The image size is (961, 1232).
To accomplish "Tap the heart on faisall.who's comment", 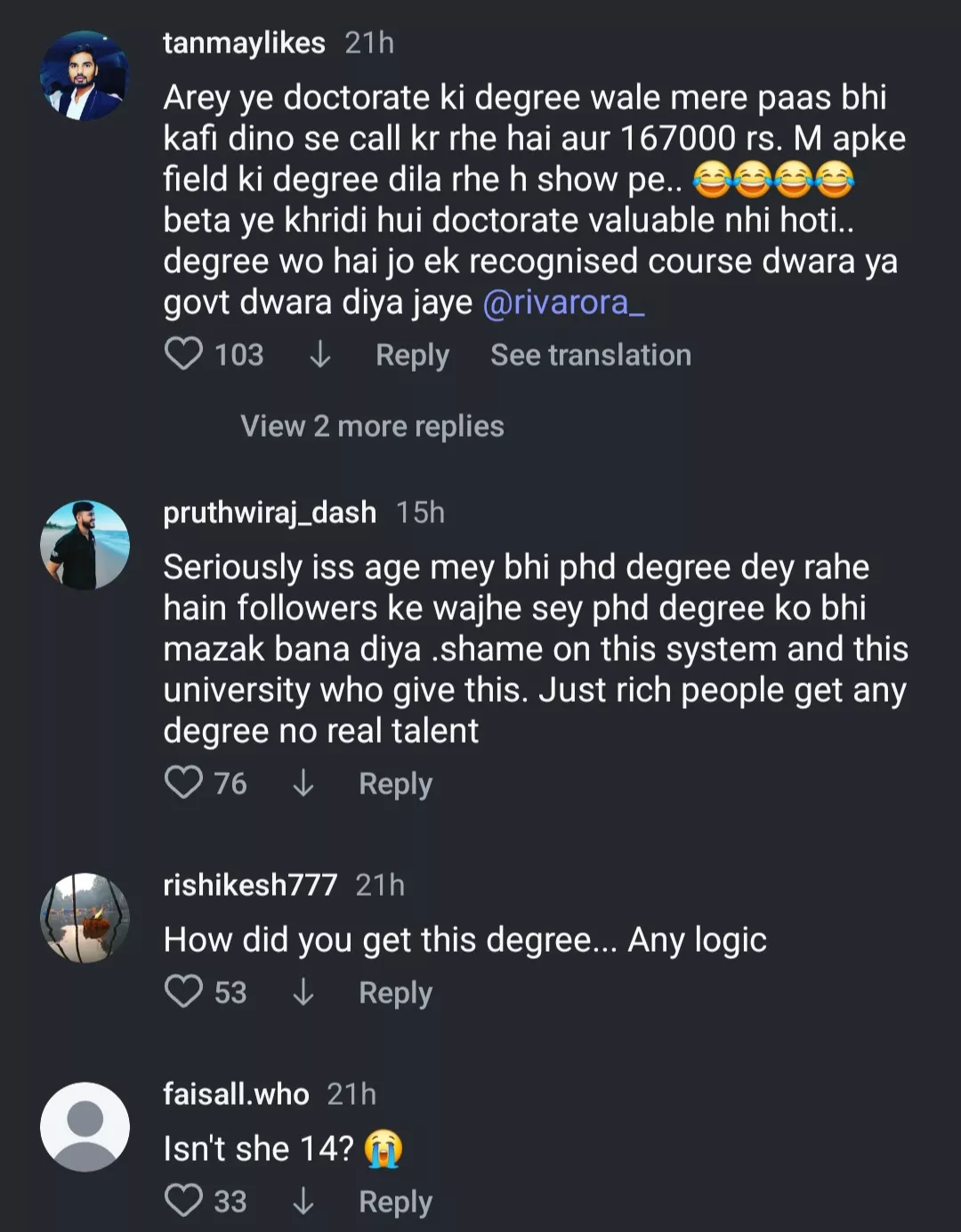I will (184, 1201).
